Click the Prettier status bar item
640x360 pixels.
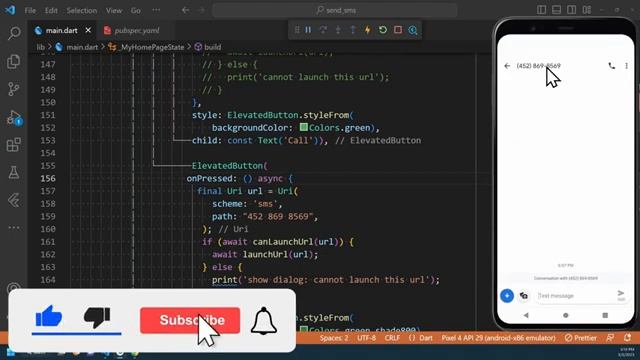580,338
